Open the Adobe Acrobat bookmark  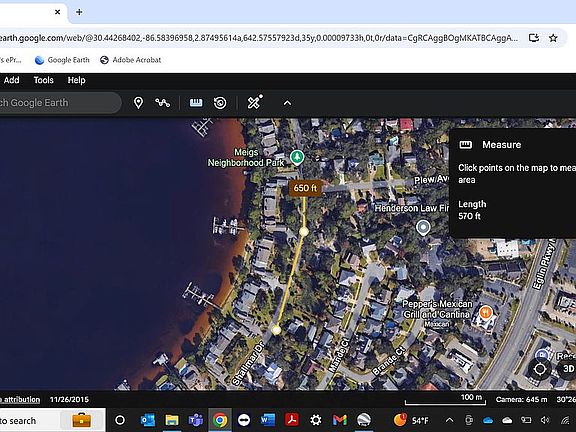pyautogui.click(x=130, y=60)
